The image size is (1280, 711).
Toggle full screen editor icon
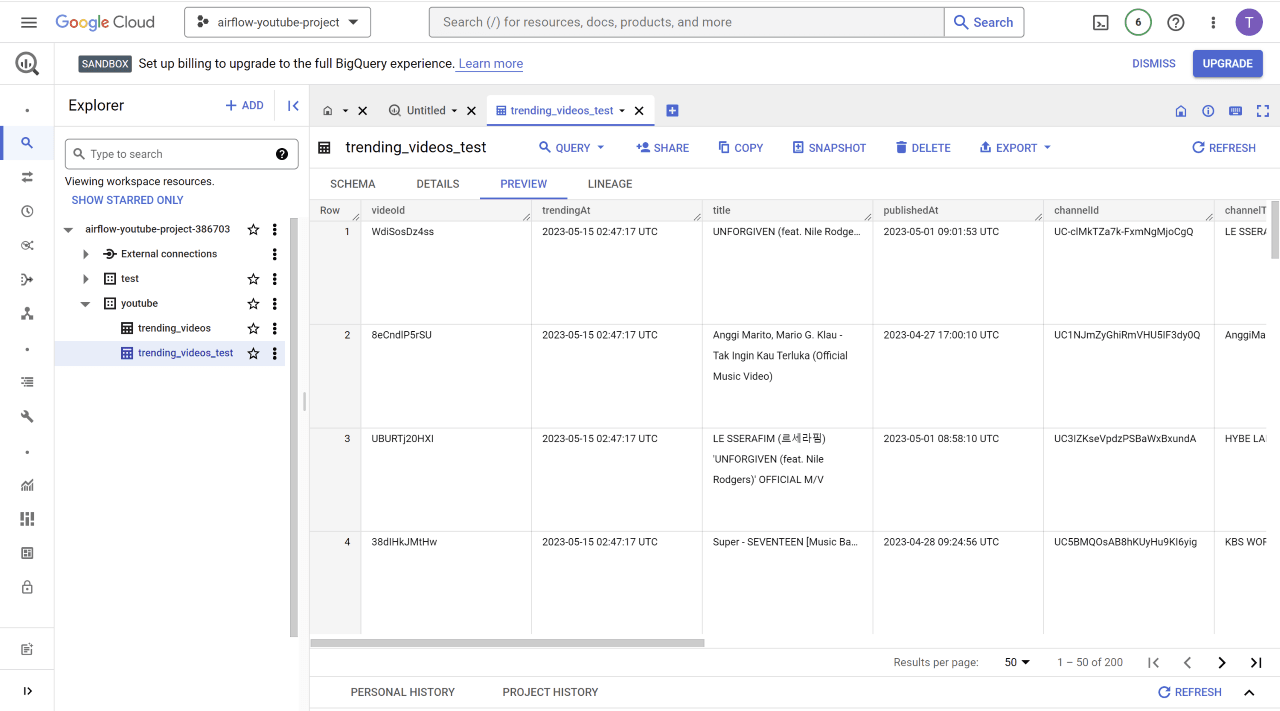pyautogui.click(x=1263, y=111)
